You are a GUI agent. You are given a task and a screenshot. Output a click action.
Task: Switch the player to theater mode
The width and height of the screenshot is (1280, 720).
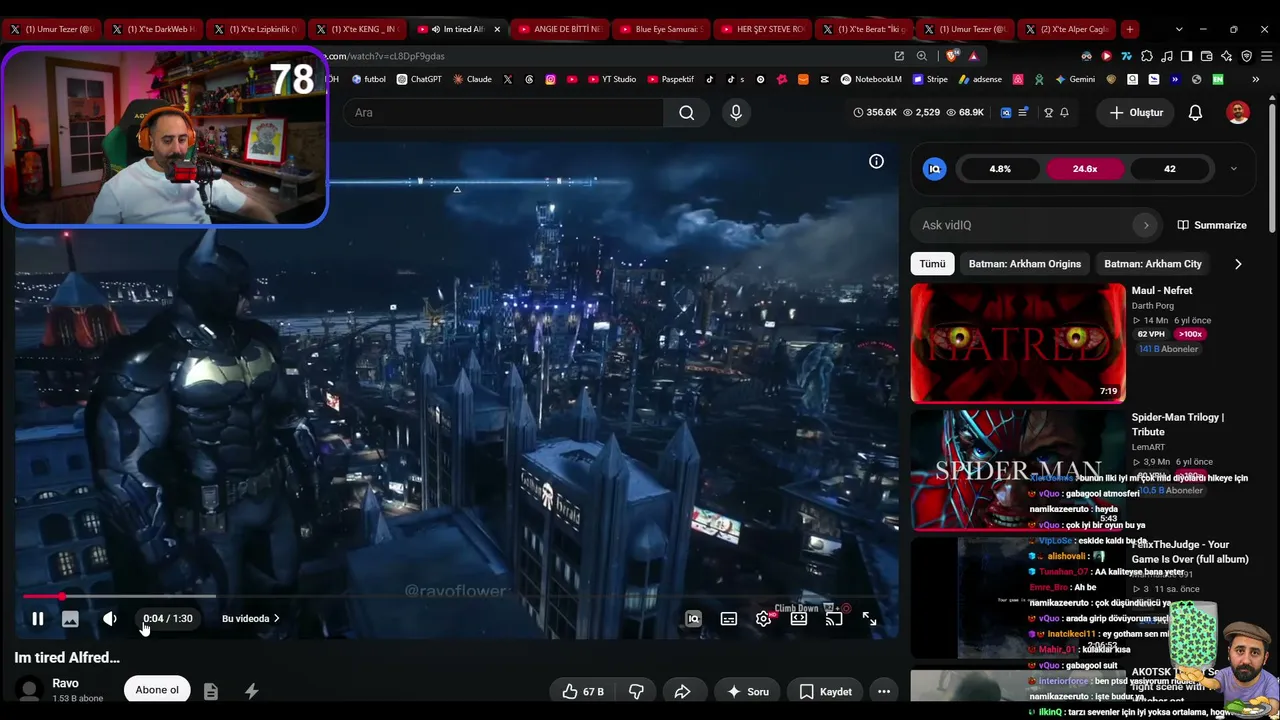click(799, 619)
